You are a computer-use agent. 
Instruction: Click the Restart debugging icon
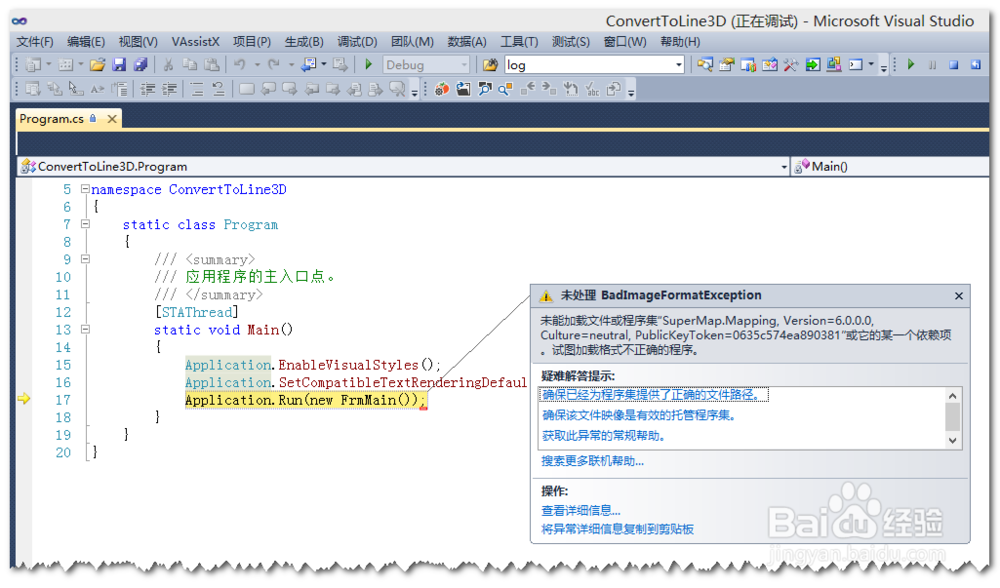tap(975, 65)
